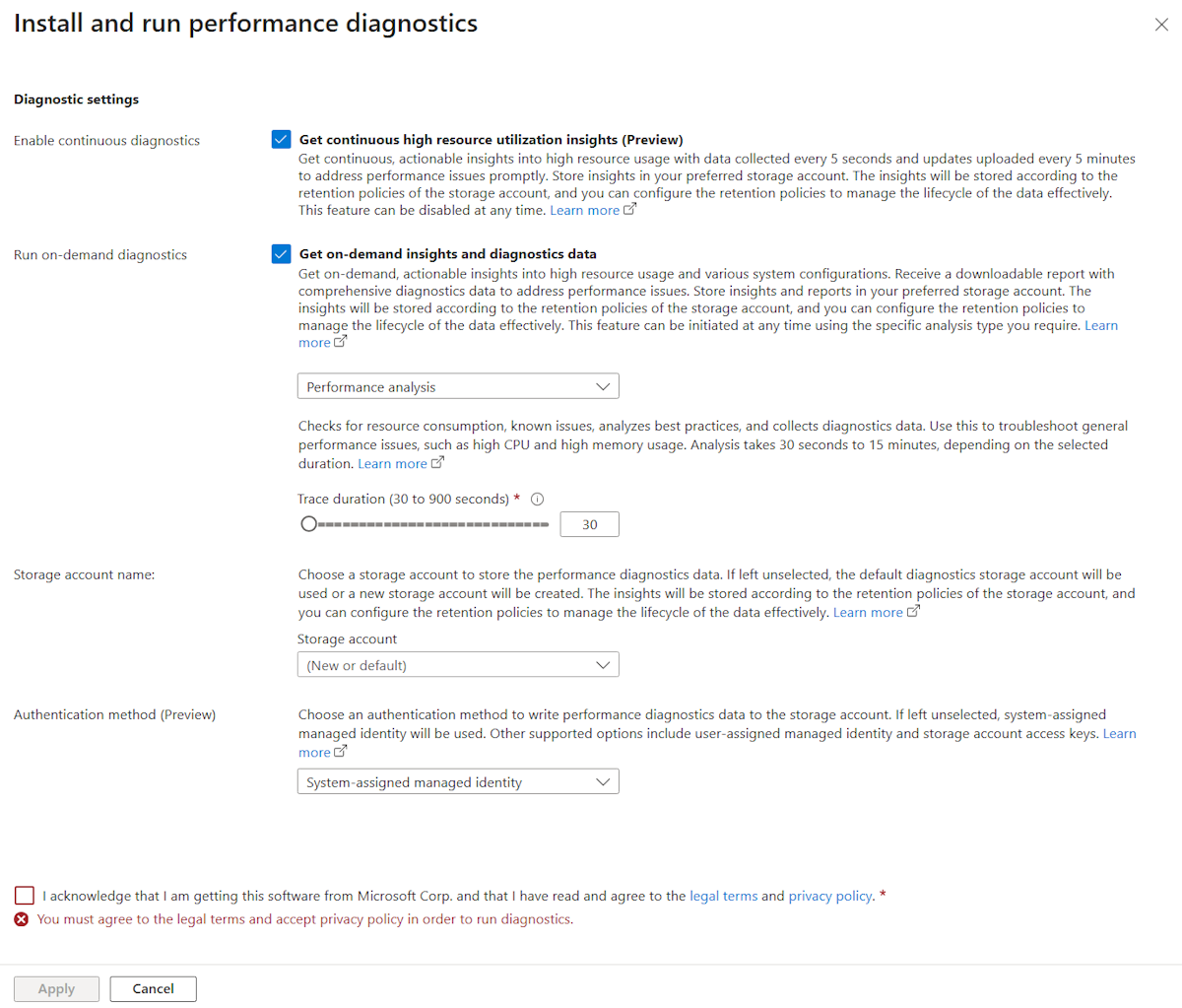Close the performance diagnostics panel
Screen dimensions: 1182x1008
[1161, 25]
